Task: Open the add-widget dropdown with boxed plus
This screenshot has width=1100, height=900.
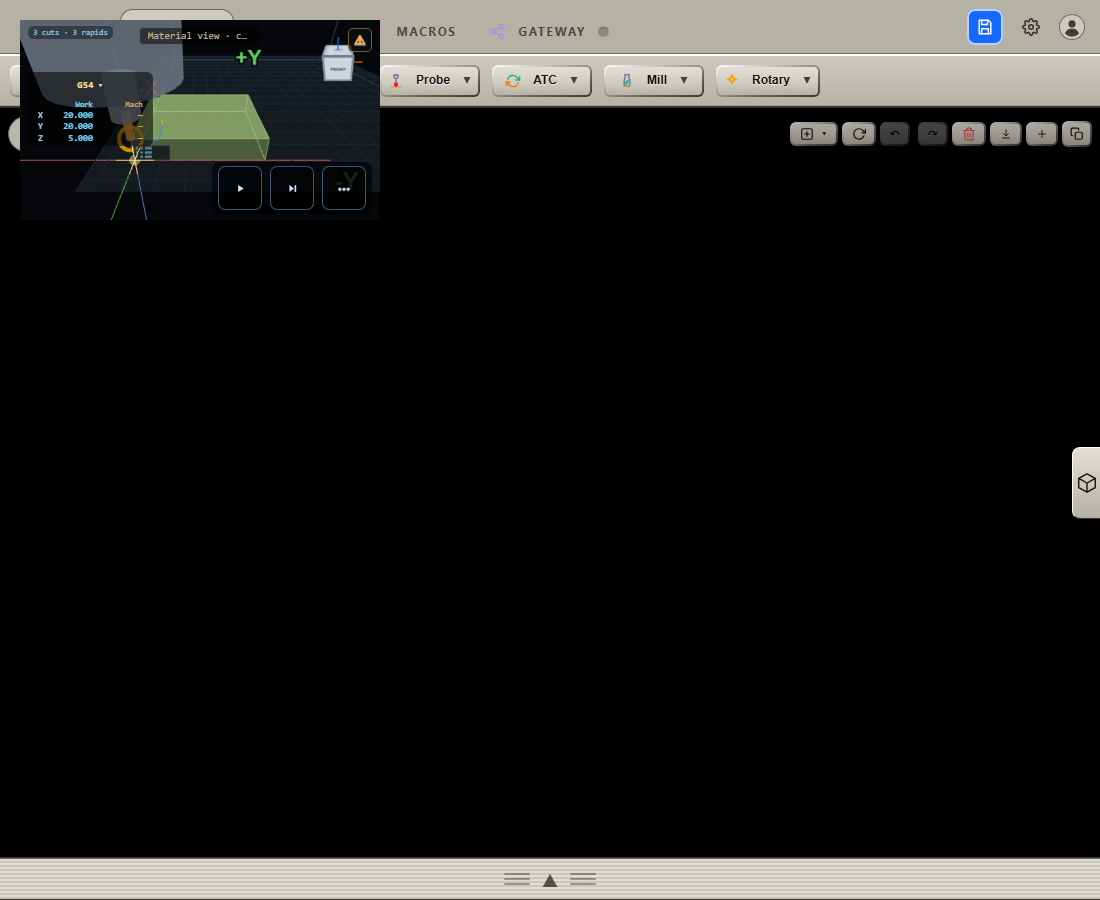Action: coord(814,134)
